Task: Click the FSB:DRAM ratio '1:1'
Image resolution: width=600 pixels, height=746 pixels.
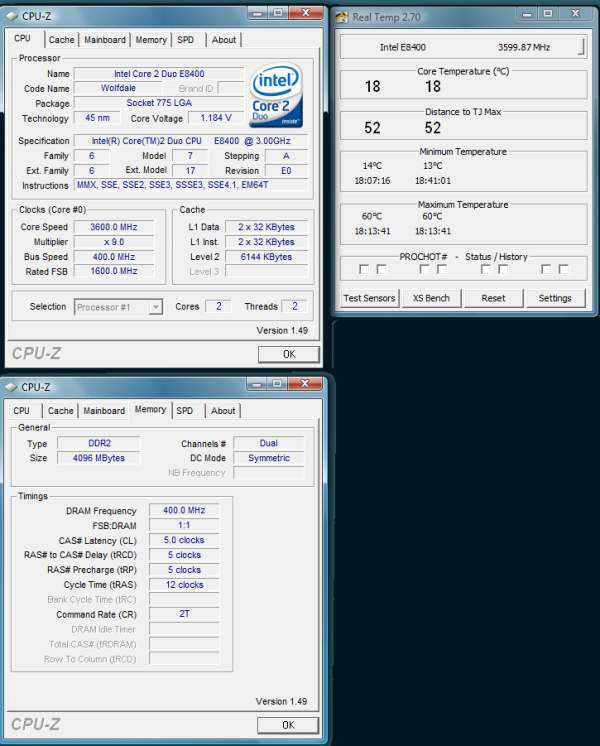Action: (184, 525)
